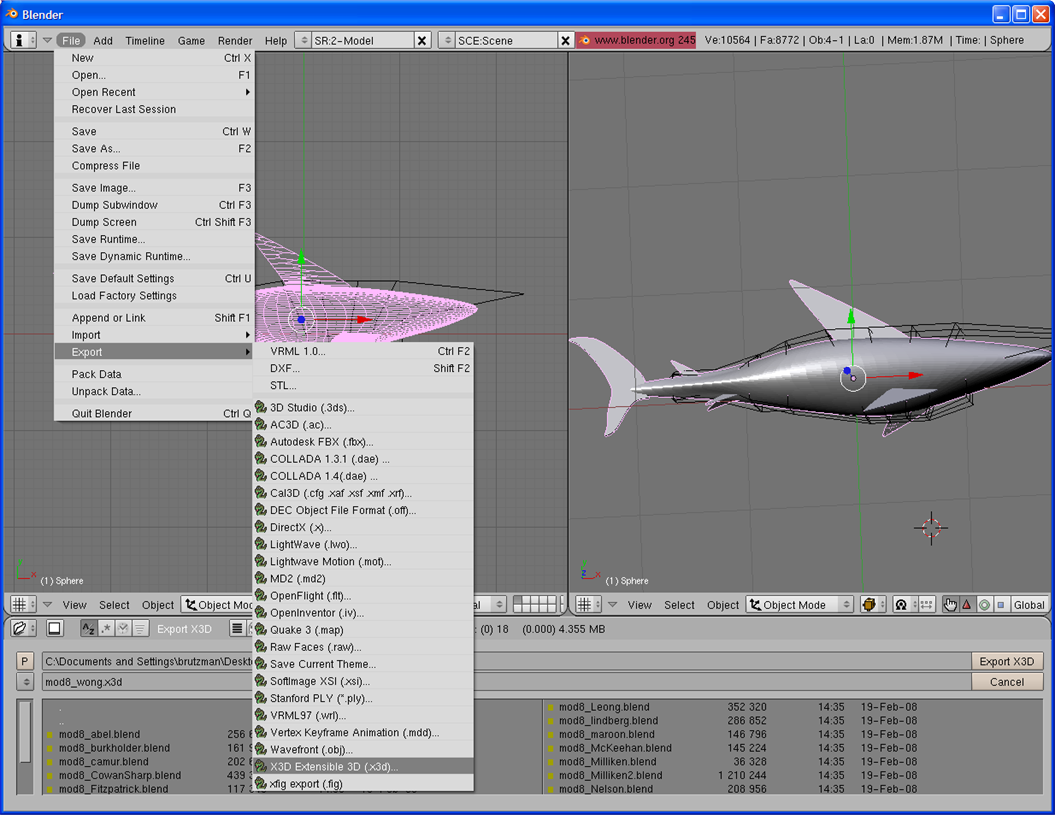Viewport: 1055px width, 815px height.
Task: Click the script icon beside Quake 3 (.map)
Action: (261, 630)
